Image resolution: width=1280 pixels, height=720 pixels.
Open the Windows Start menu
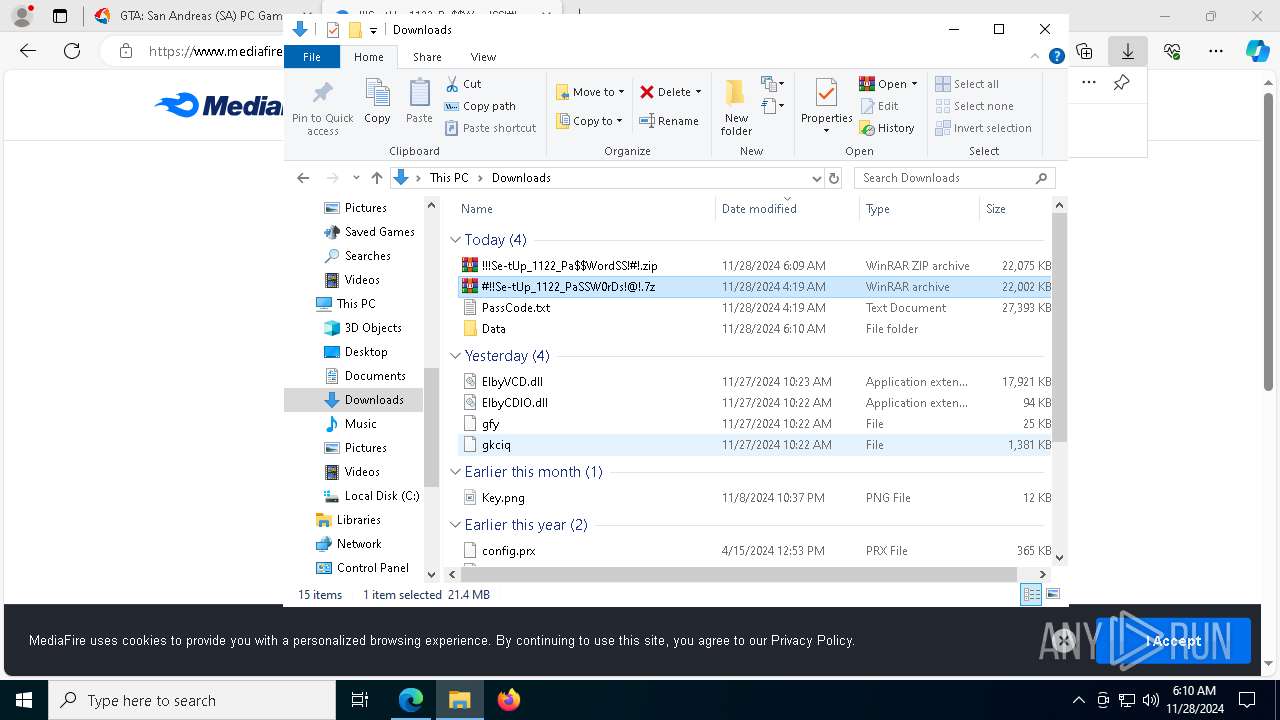click(23, 700)
